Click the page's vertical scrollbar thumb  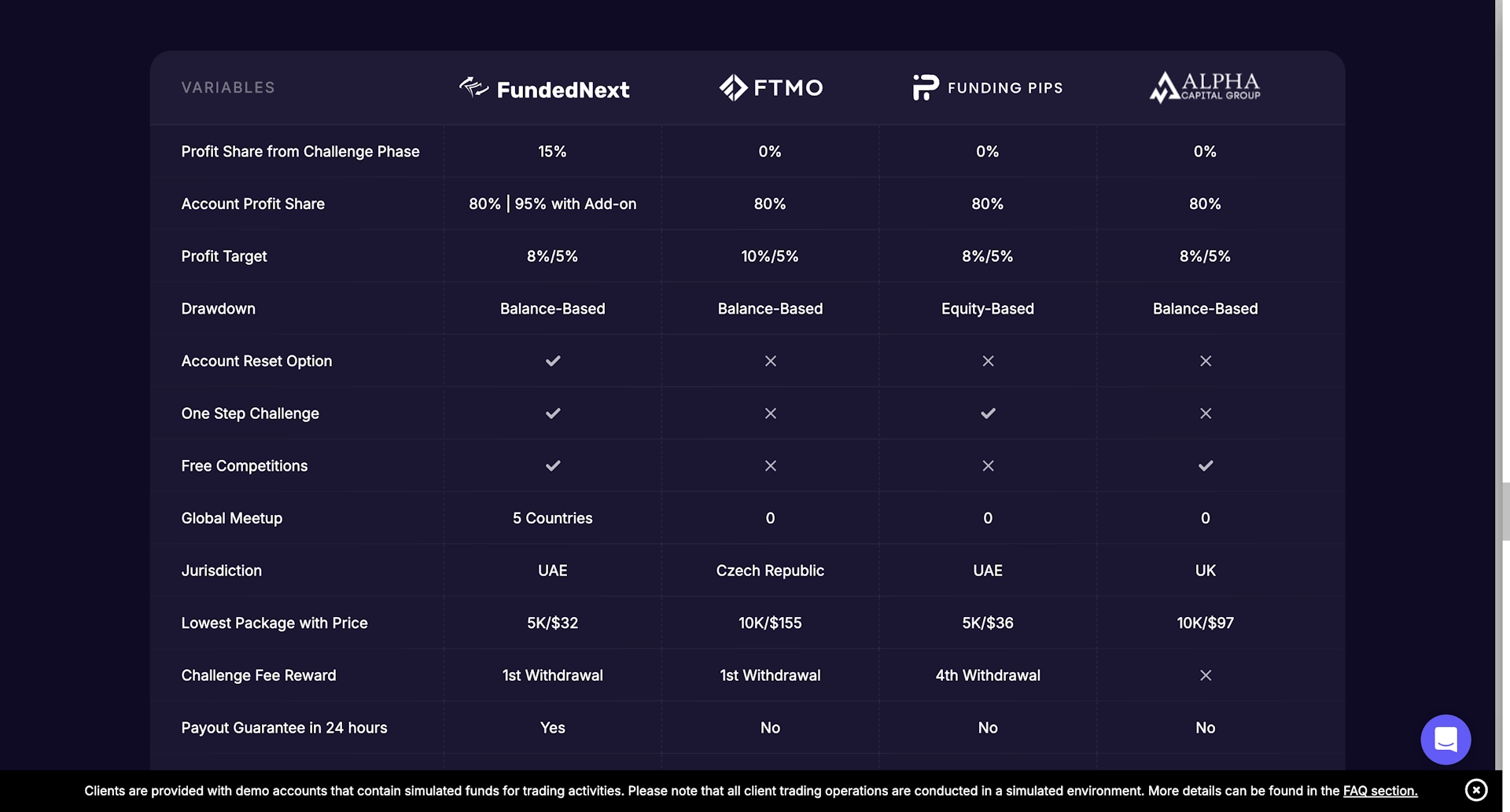point(1505,511)
